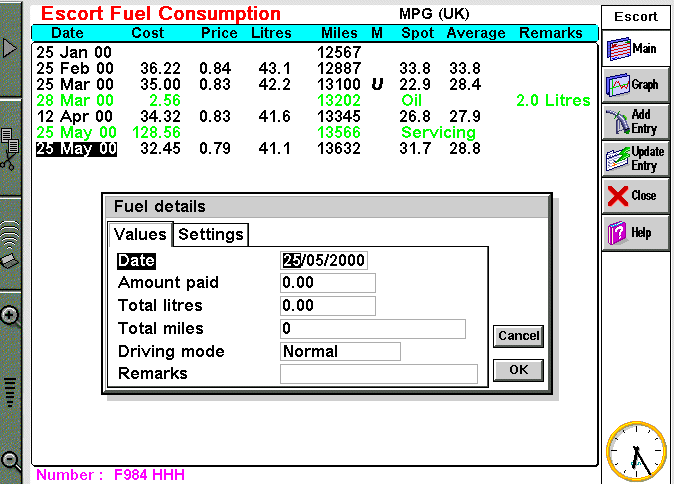Click the M column header
The height and width of the screenshot is (484, 674).
pyautogui.click(x=377, y=33)
